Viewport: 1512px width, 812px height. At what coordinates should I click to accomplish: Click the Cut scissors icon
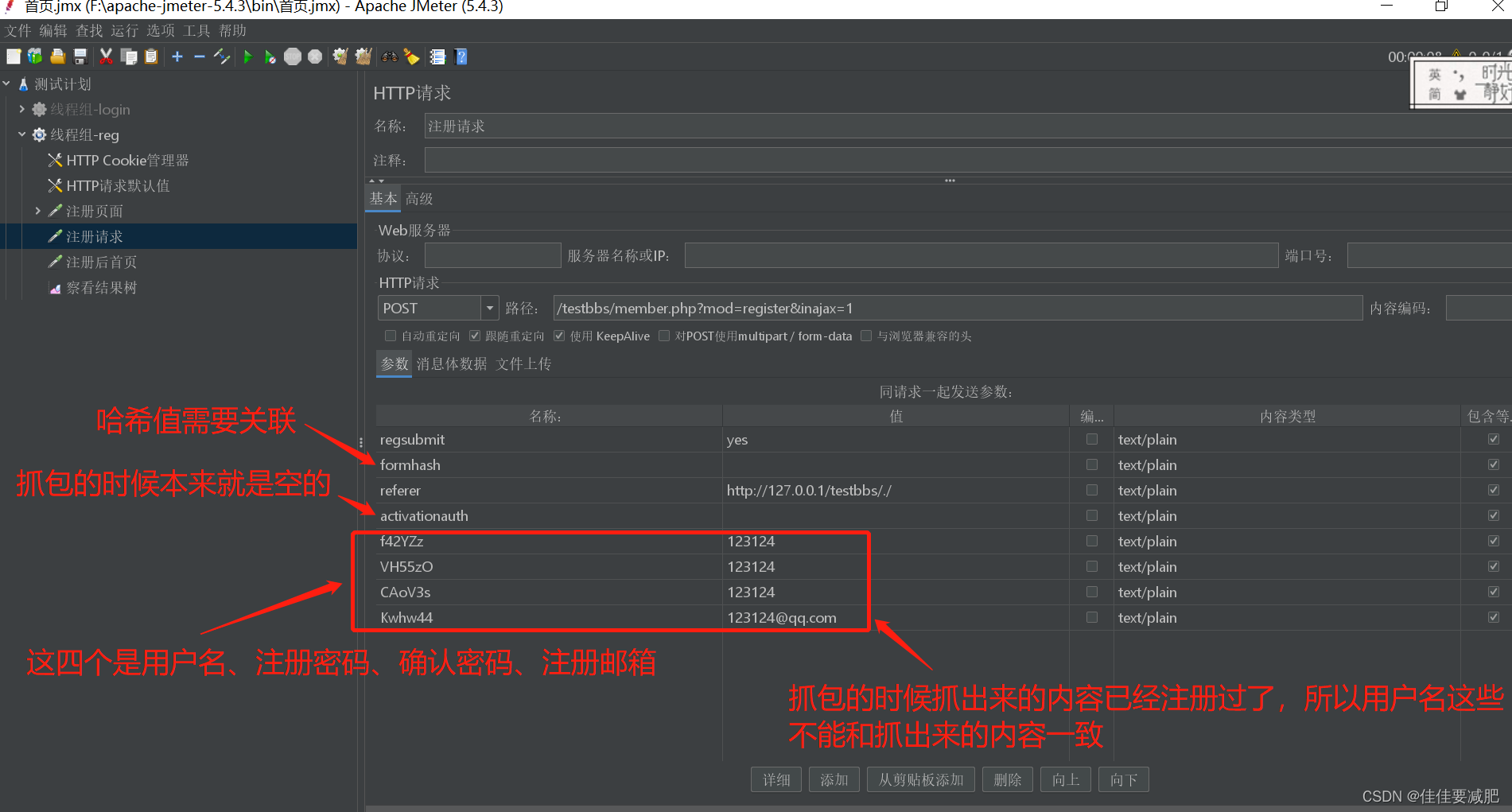click(106, 56)
